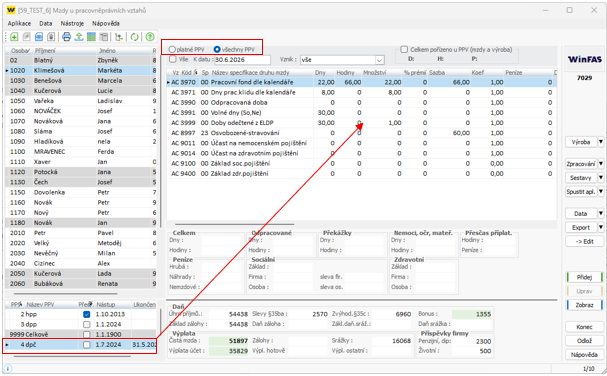Select employee row Klimešová Markéta
607x376 pixels.
coord(81,70)
